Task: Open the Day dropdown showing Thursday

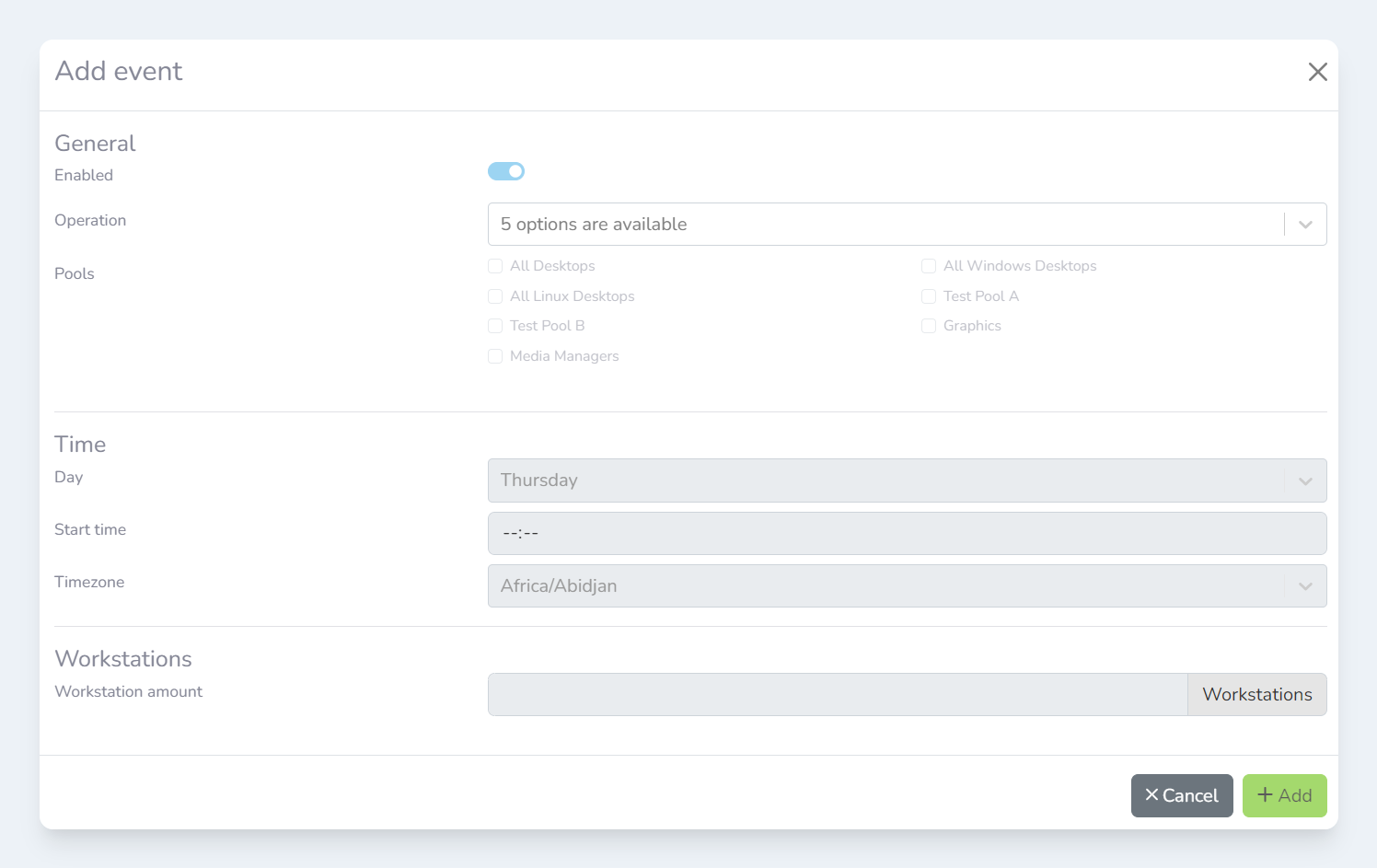Action: click(884, 480)
